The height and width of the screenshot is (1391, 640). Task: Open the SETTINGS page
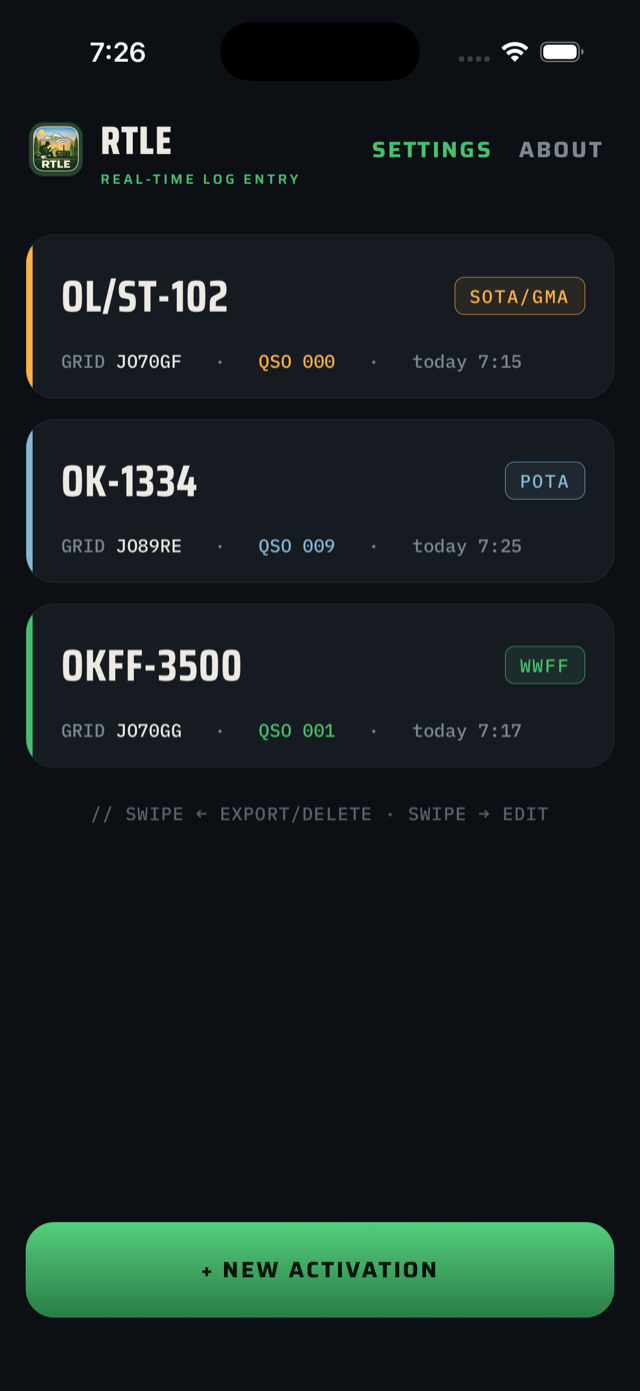pos(432,150)
